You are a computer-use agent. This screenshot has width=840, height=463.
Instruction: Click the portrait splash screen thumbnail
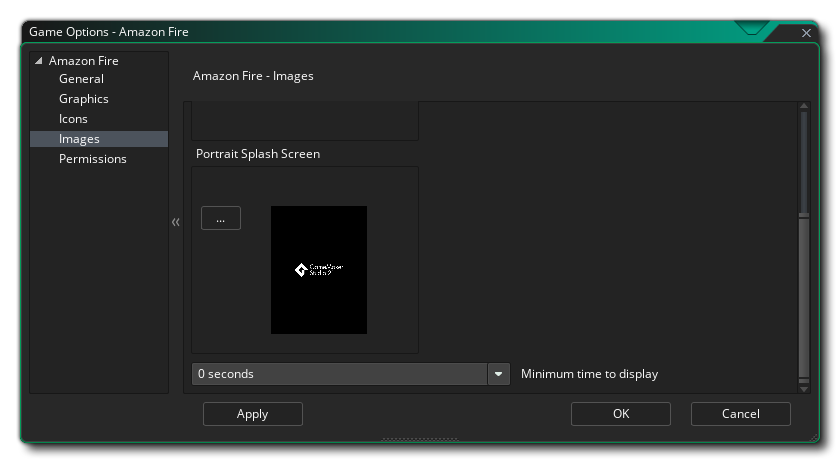(x=319, y=270)
